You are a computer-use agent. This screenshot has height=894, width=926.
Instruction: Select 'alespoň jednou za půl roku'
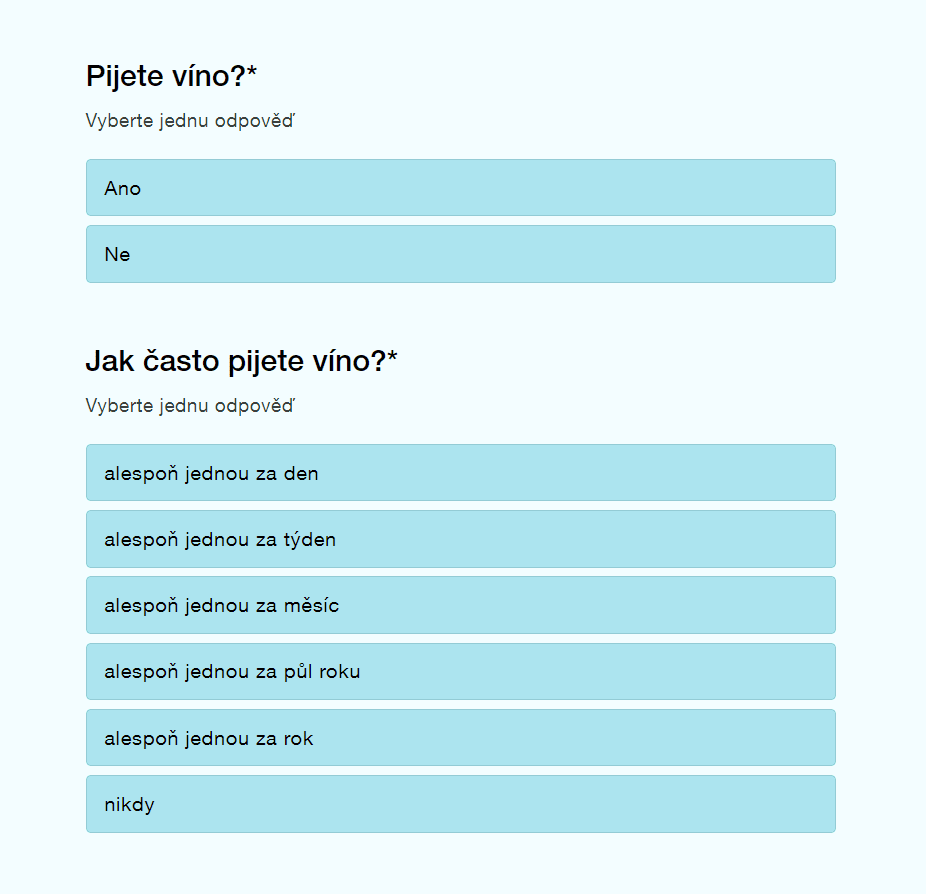point(460,671)
